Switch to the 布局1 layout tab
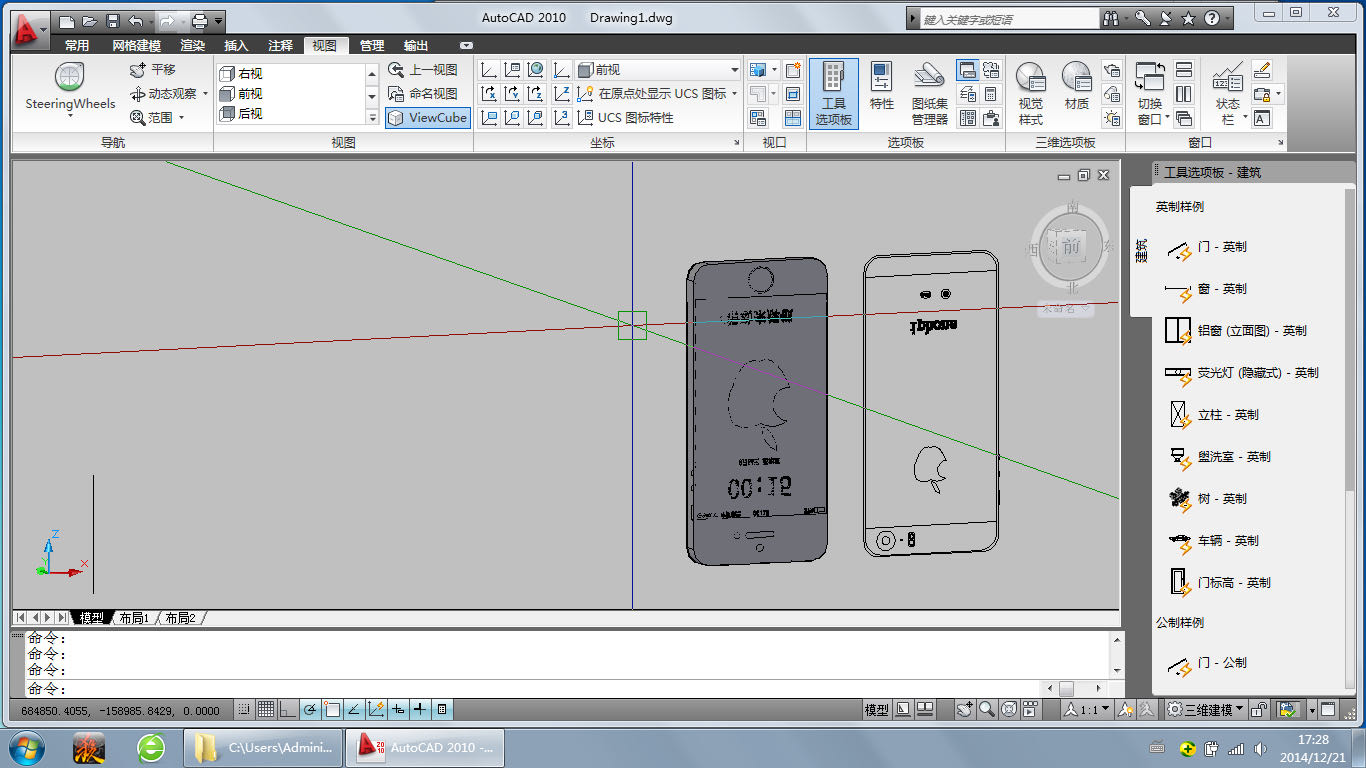This screenshot has height=768, width=1366. [x=133, y=618]
